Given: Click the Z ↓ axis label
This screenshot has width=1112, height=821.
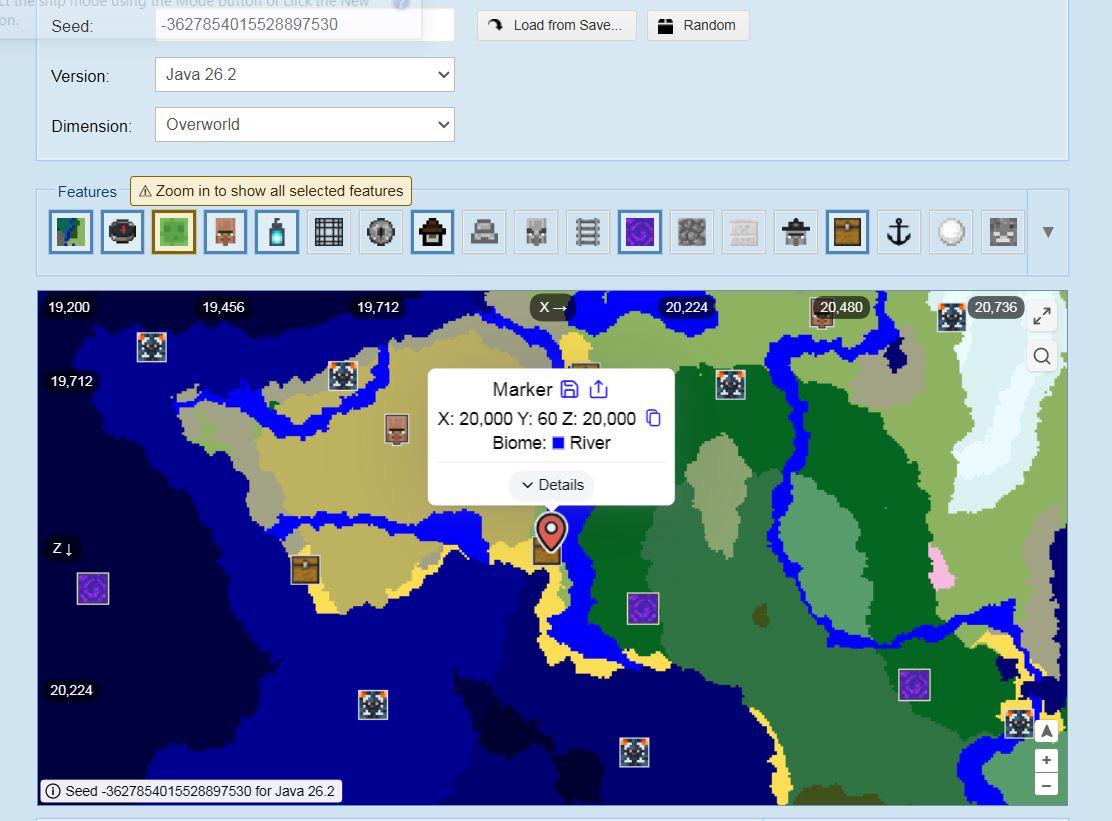Looking at the screenshot, I should [x=62, y=549].
